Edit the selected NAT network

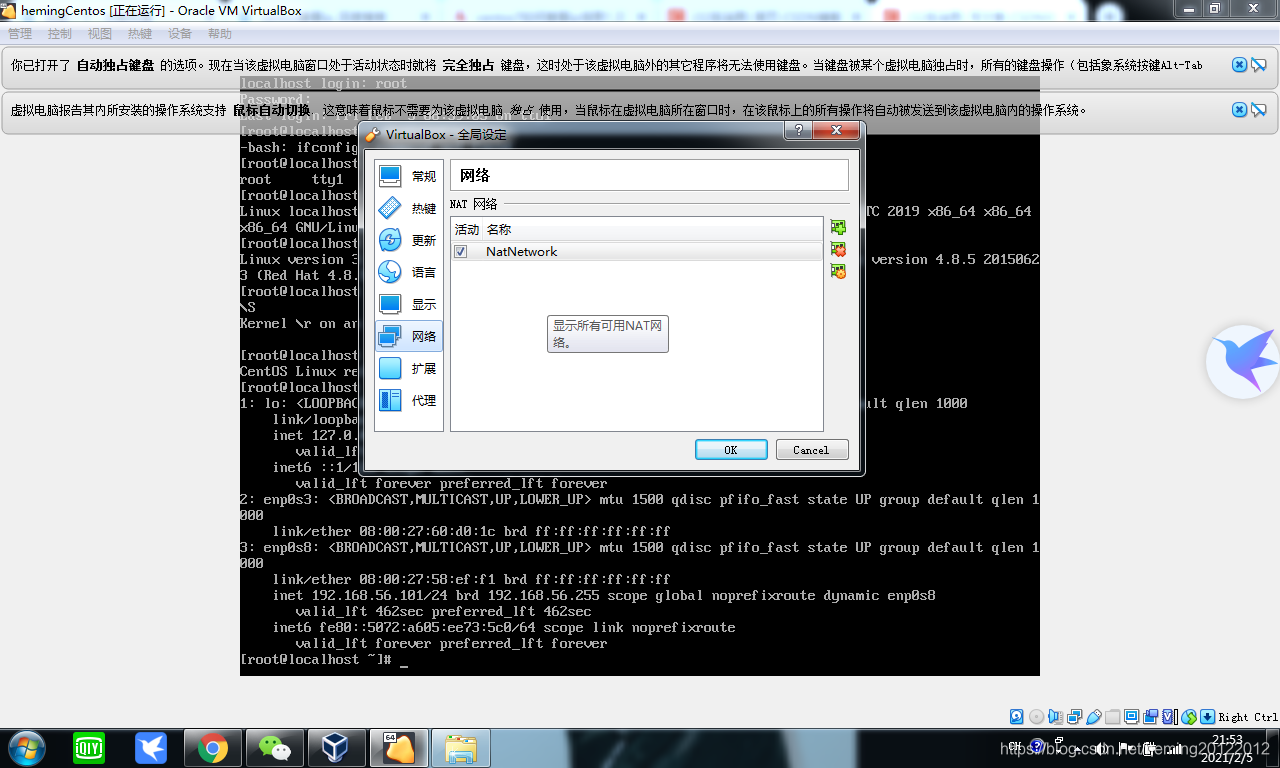tap(838, 271)
